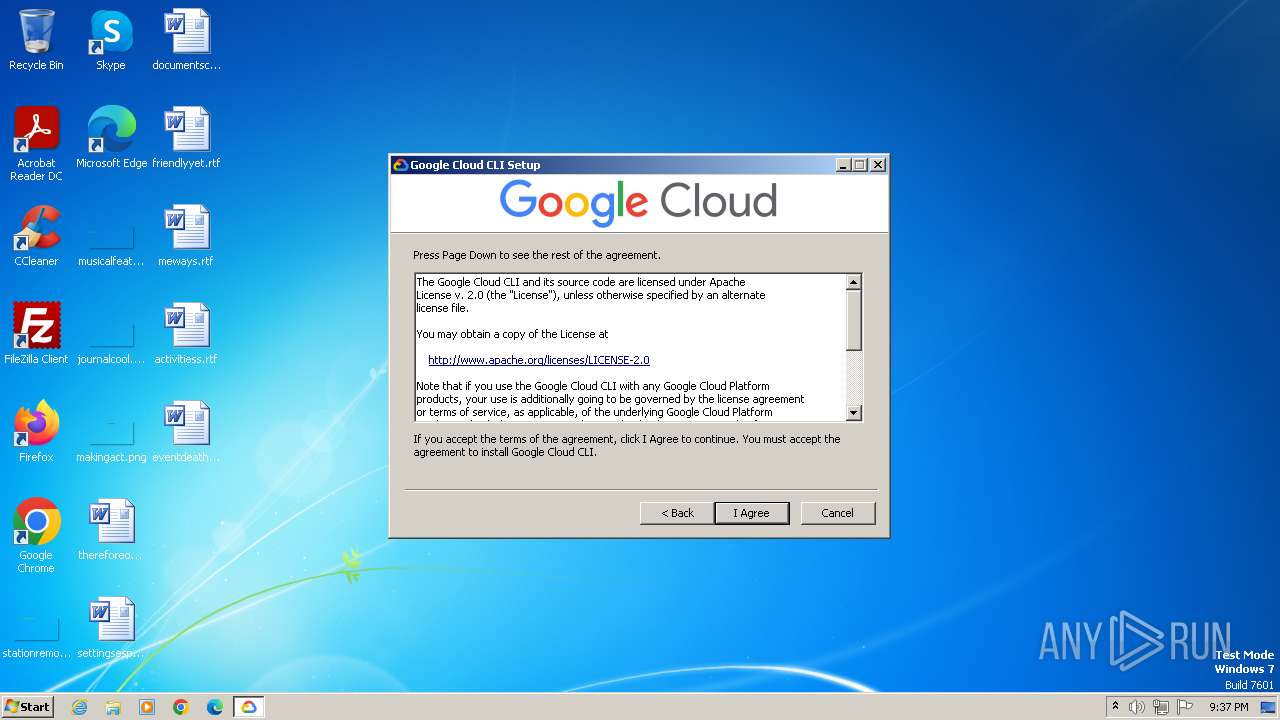Select the meways.rtf file icon
This screenshot has width=1280, height=720.
point(187,236)
